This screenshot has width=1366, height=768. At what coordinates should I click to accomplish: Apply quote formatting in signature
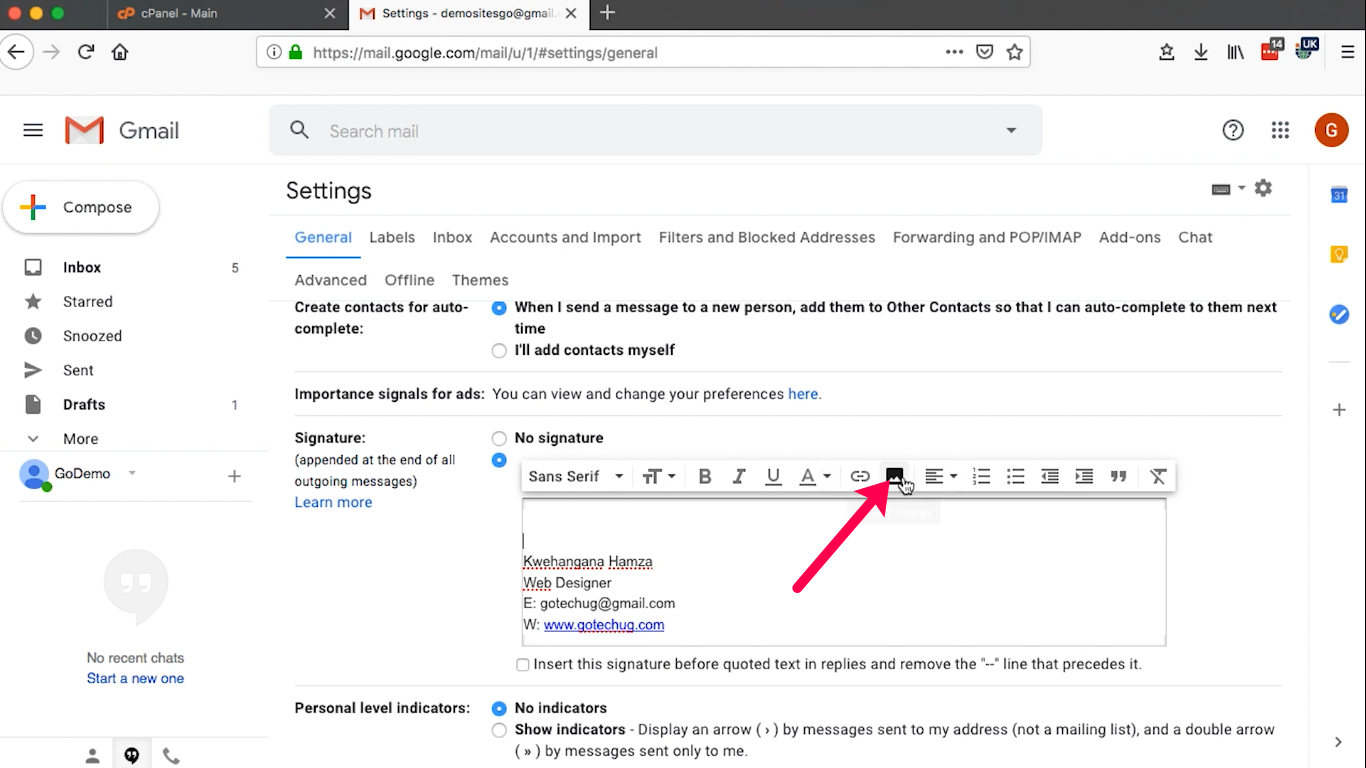pyautogui.click(x=1119, y=476)
